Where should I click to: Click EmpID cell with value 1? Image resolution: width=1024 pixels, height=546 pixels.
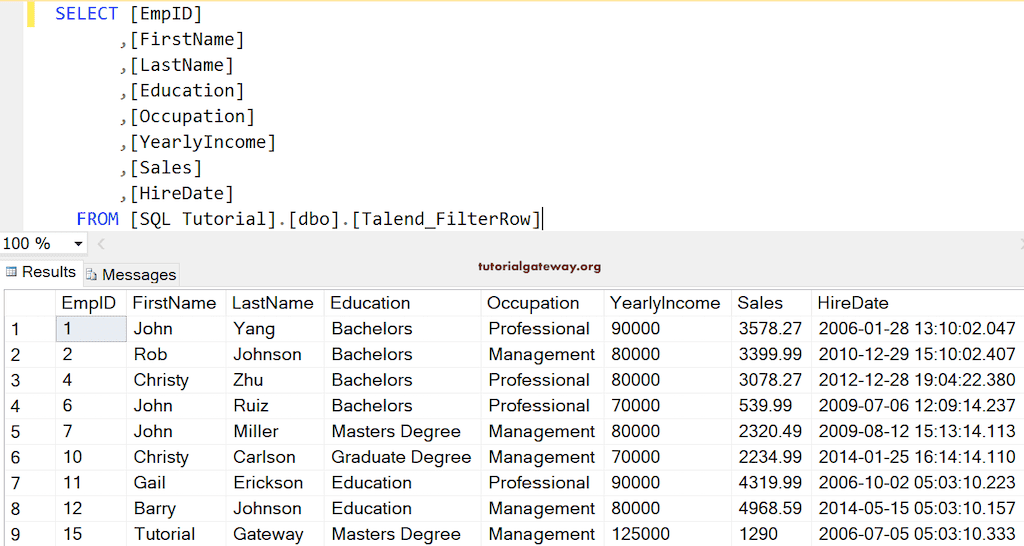(91, 329)
